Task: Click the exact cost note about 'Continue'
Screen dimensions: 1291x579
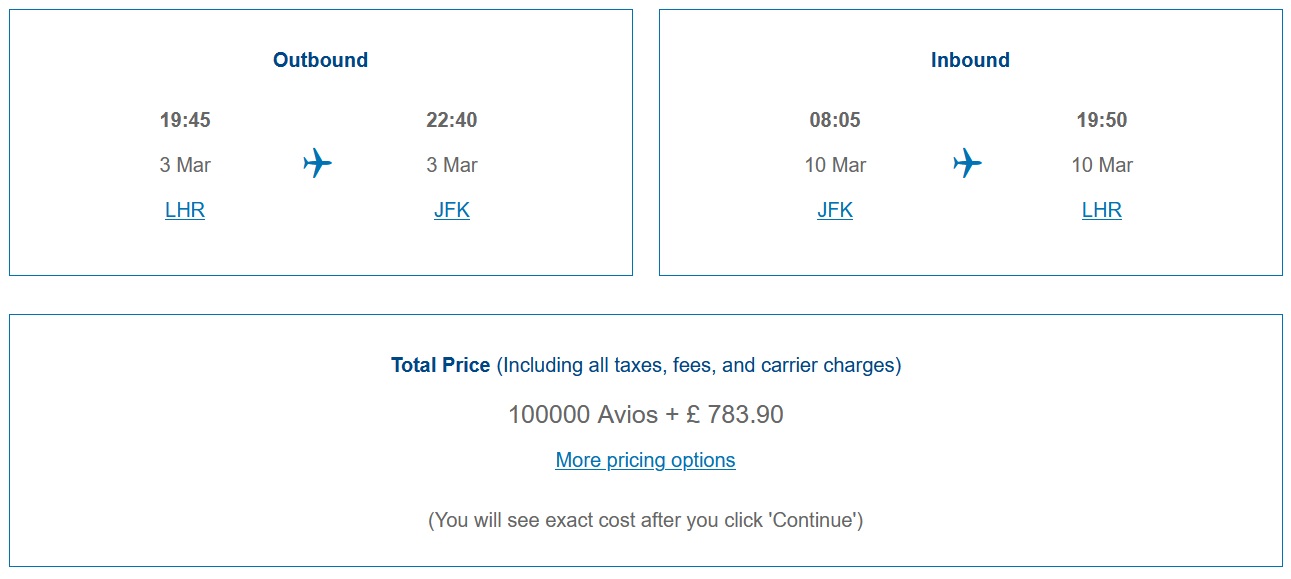Action: pyautogui.click(x=645, y=520)
